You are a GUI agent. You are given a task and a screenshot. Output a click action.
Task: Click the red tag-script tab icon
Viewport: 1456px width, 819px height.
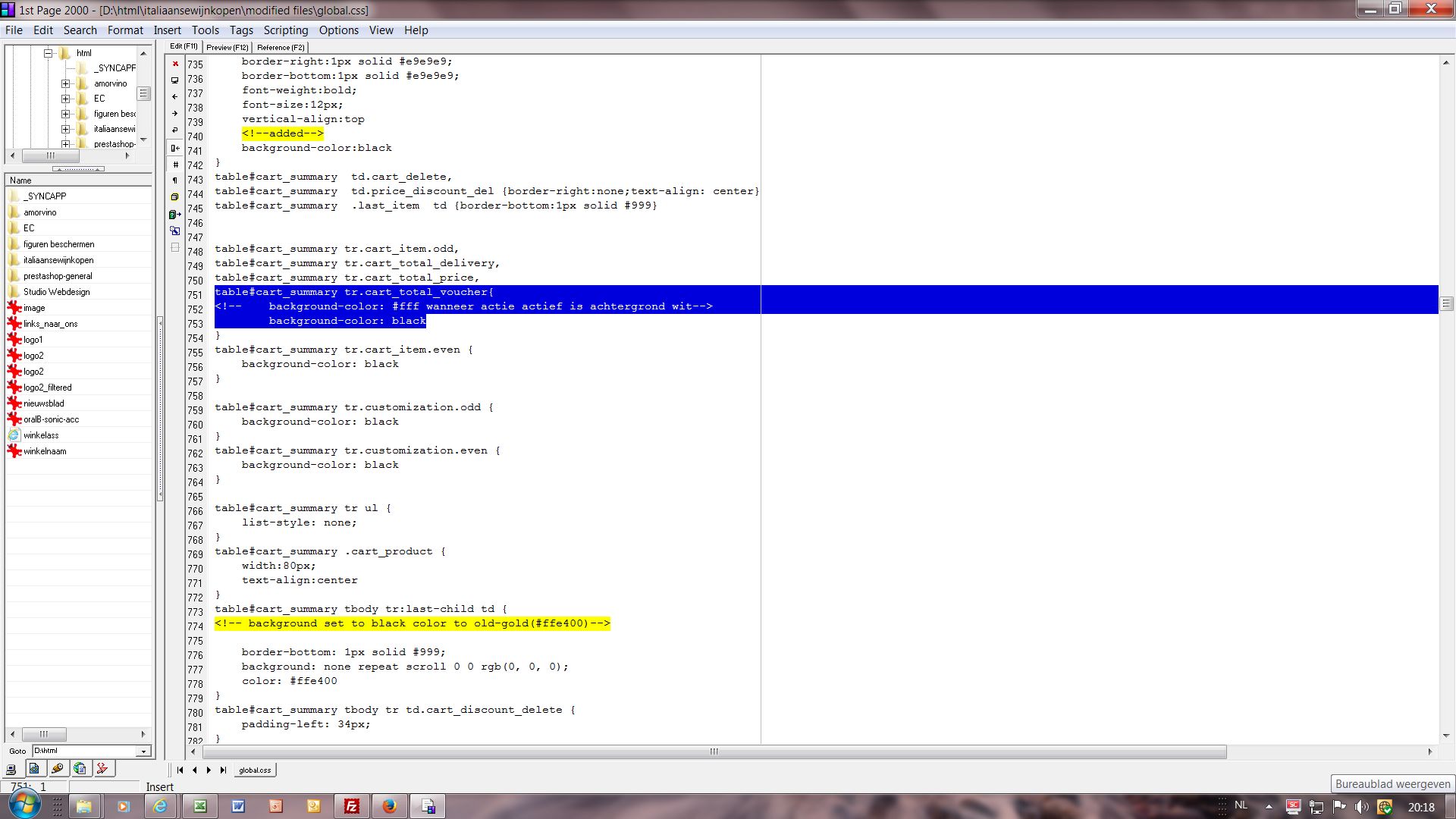tap(102, 769)
